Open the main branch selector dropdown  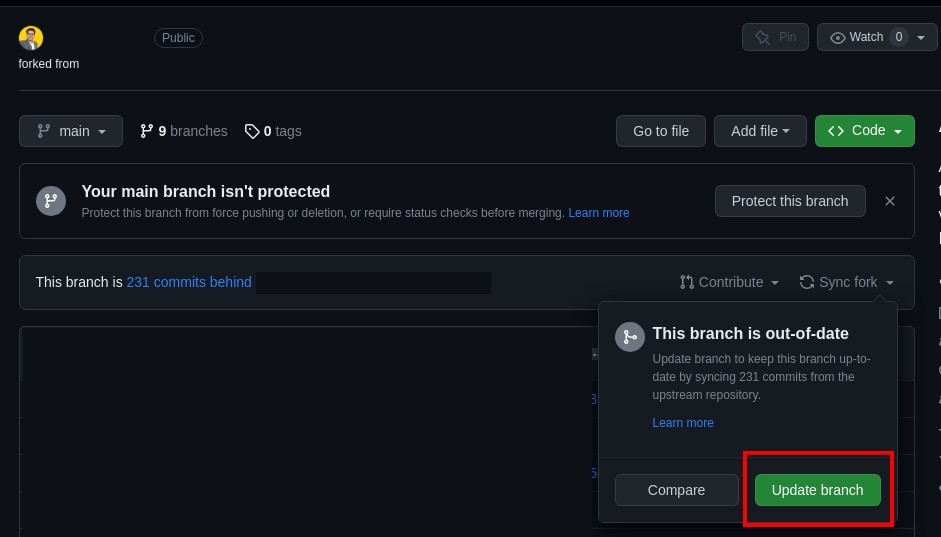71,131
